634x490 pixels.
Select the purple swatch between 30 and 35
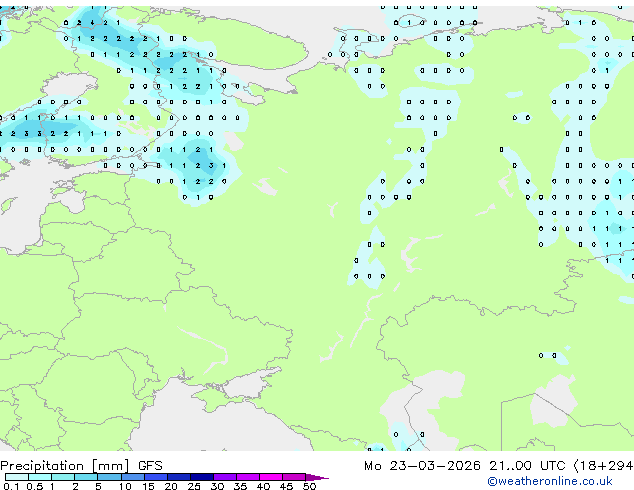[x=225, y=477]
